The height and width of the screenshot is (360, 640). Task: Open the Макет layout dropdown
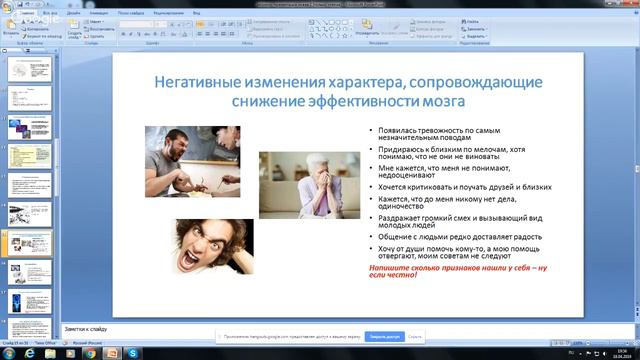95,22
